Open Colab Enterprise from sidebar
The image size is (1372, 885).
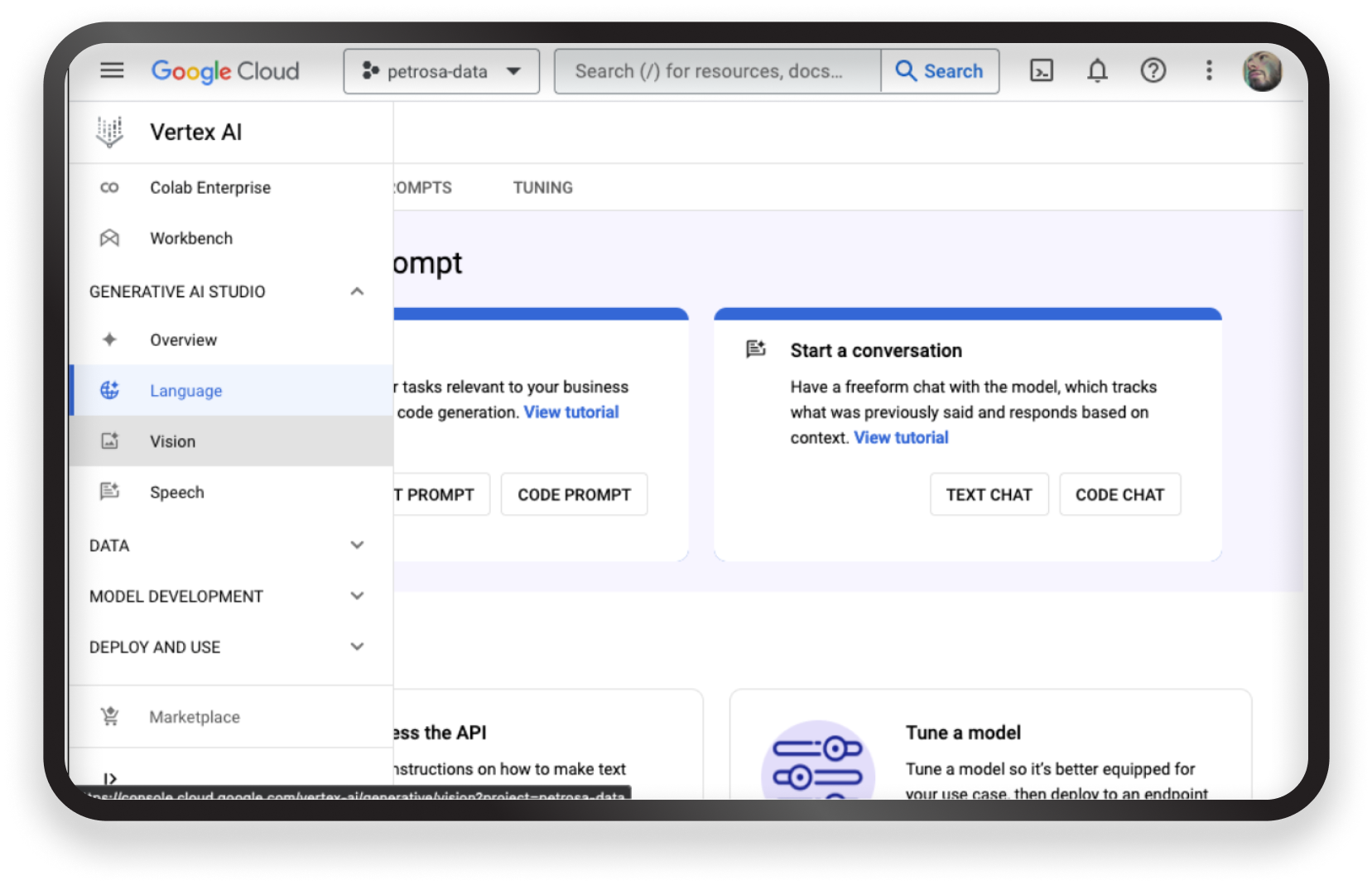[210, 188]
